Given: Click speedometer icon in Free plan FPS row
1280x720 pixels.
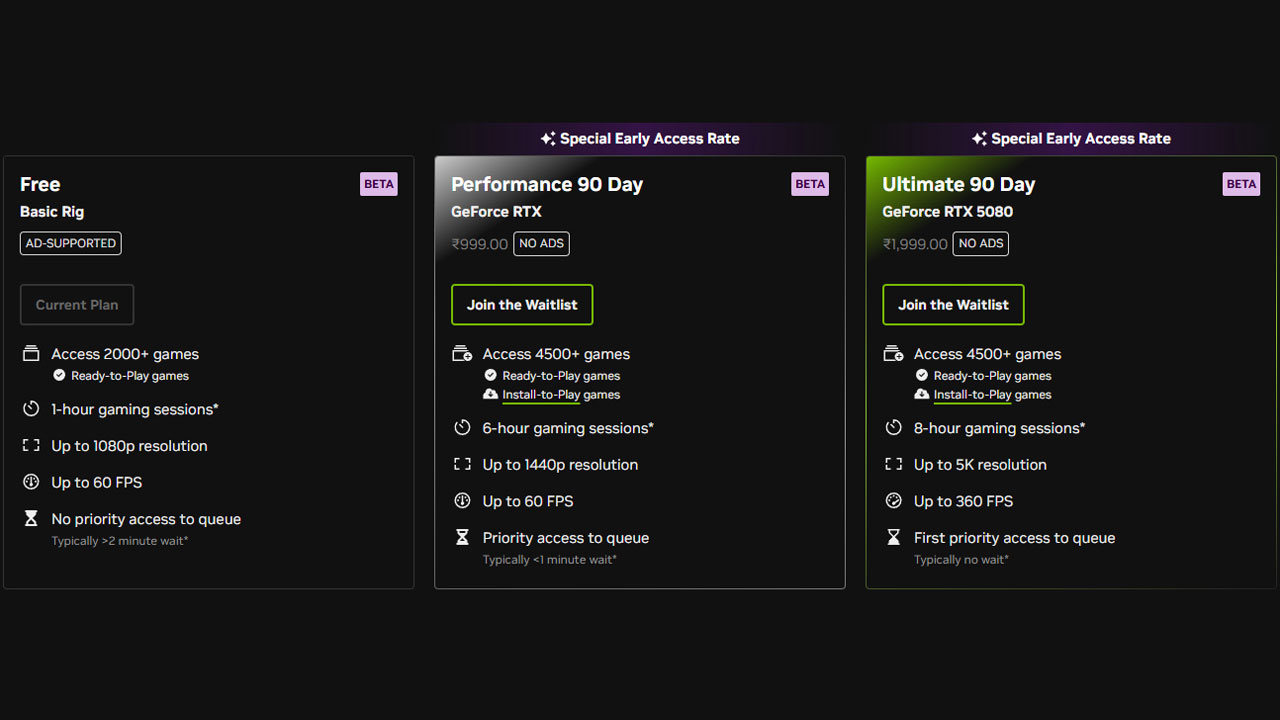Looking at the screenshot, I should [31, 482].
